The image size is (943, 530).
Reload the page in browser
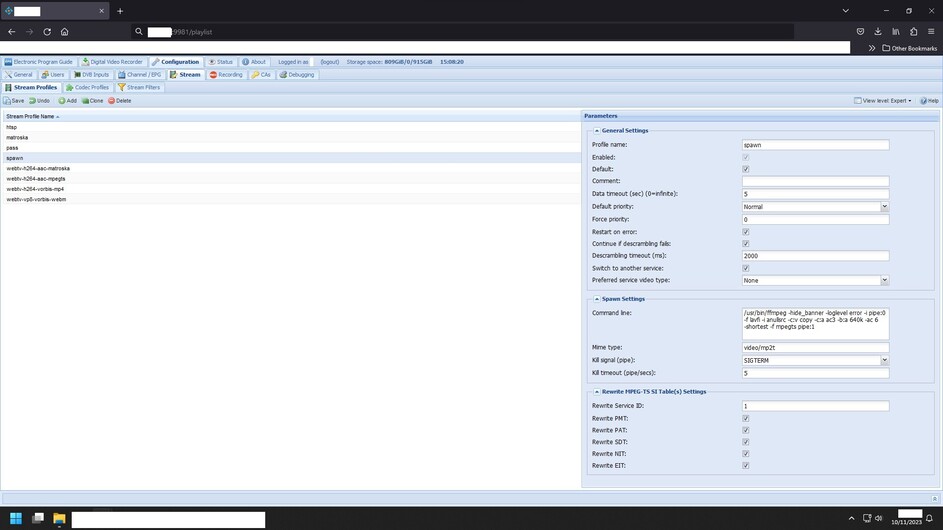click(x=47, y=32)
